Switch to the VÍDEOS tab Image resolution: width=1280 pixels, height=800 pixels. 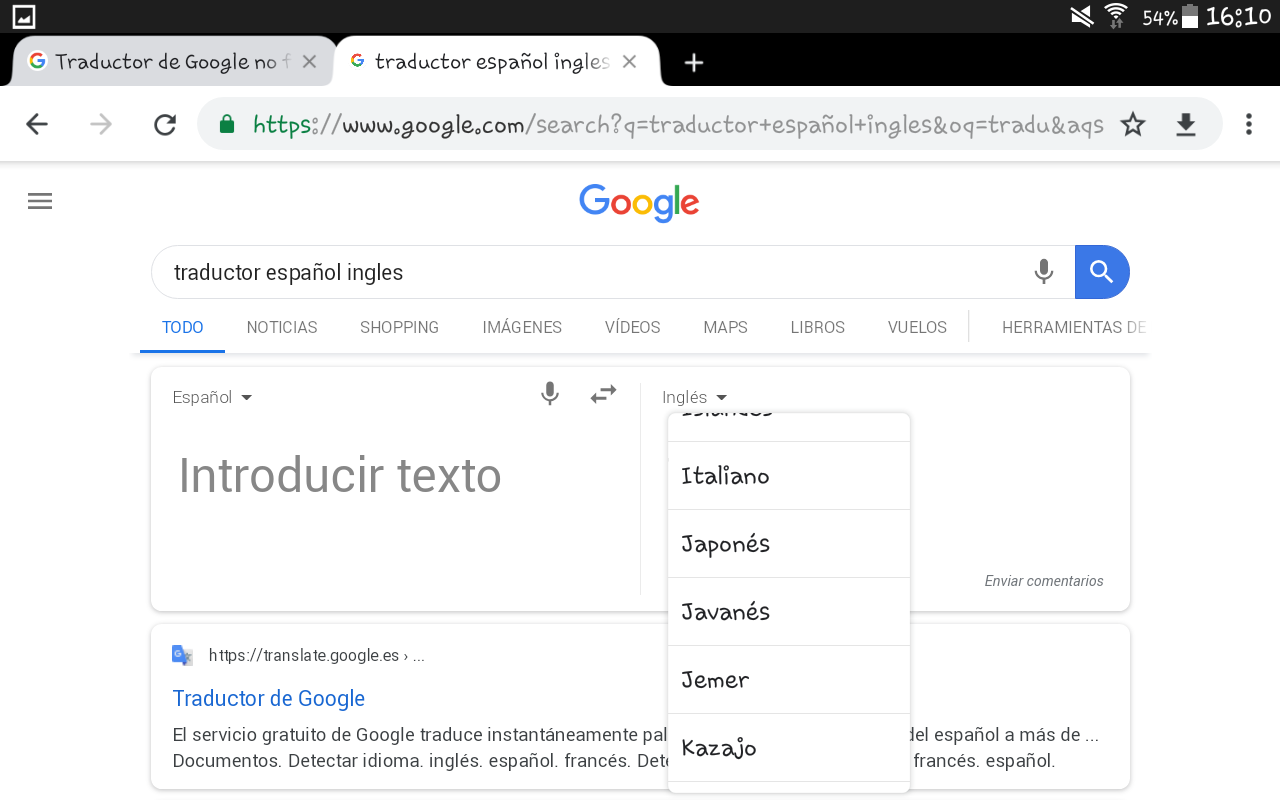(633, 327)
